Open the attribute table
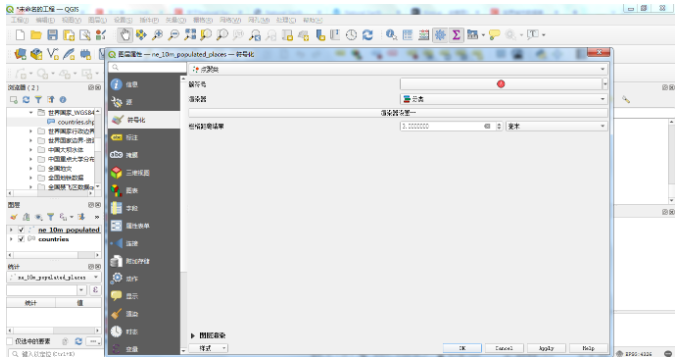Image resolution: width=680 pixels, height=363 pixels. pos(408,35)
